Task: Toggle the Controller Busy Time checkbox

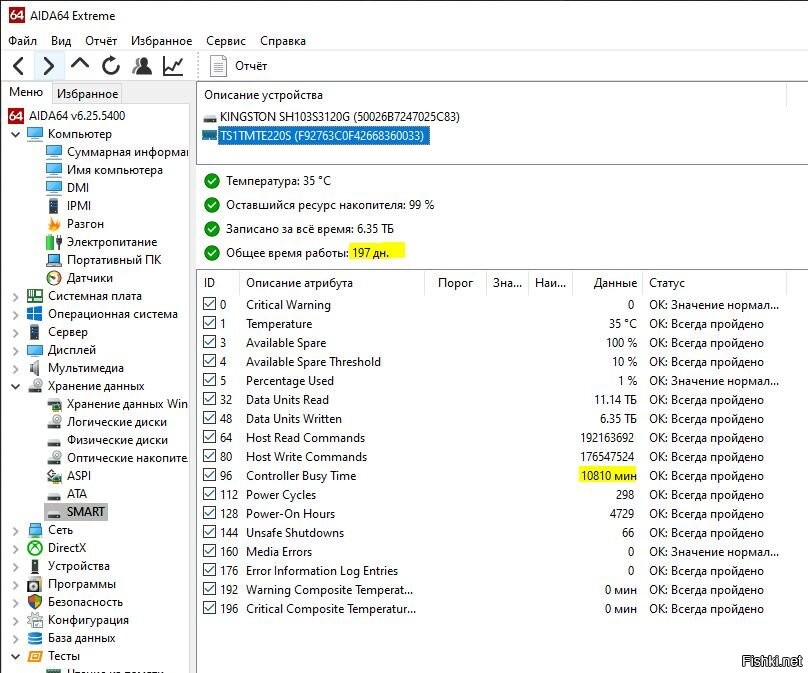Action: coord(209,475)
